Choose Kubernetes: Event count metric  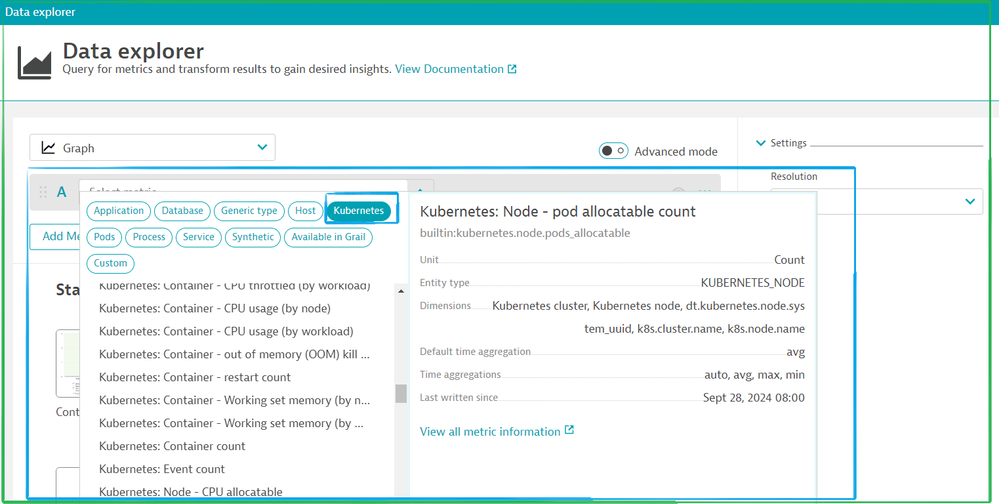click(x=162, y=469)
